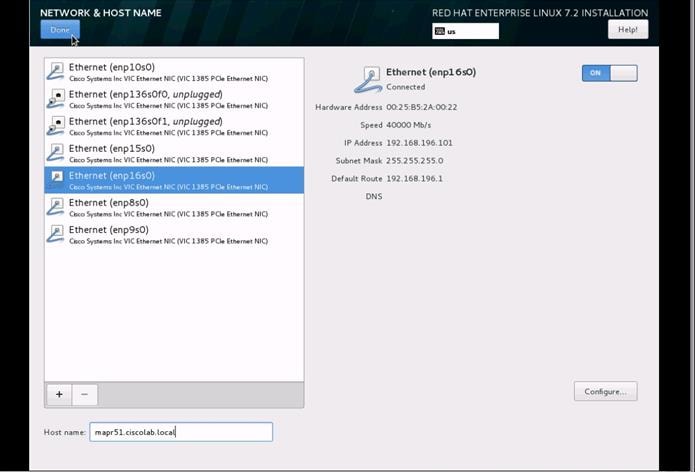695x472 pixels.
Task: Click the default route 192.168.196.1
Action: coord(414,179)
